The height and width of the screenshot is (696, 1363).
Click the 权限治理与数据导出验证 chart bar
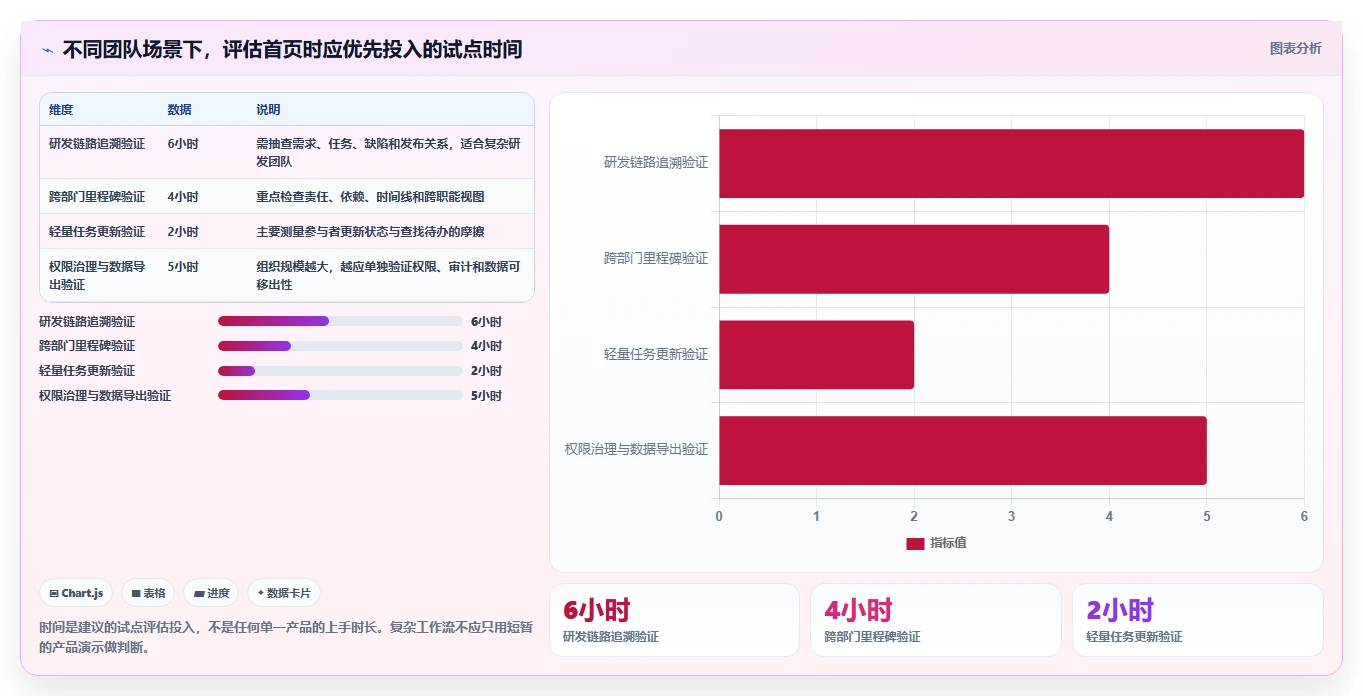point(963,450)
